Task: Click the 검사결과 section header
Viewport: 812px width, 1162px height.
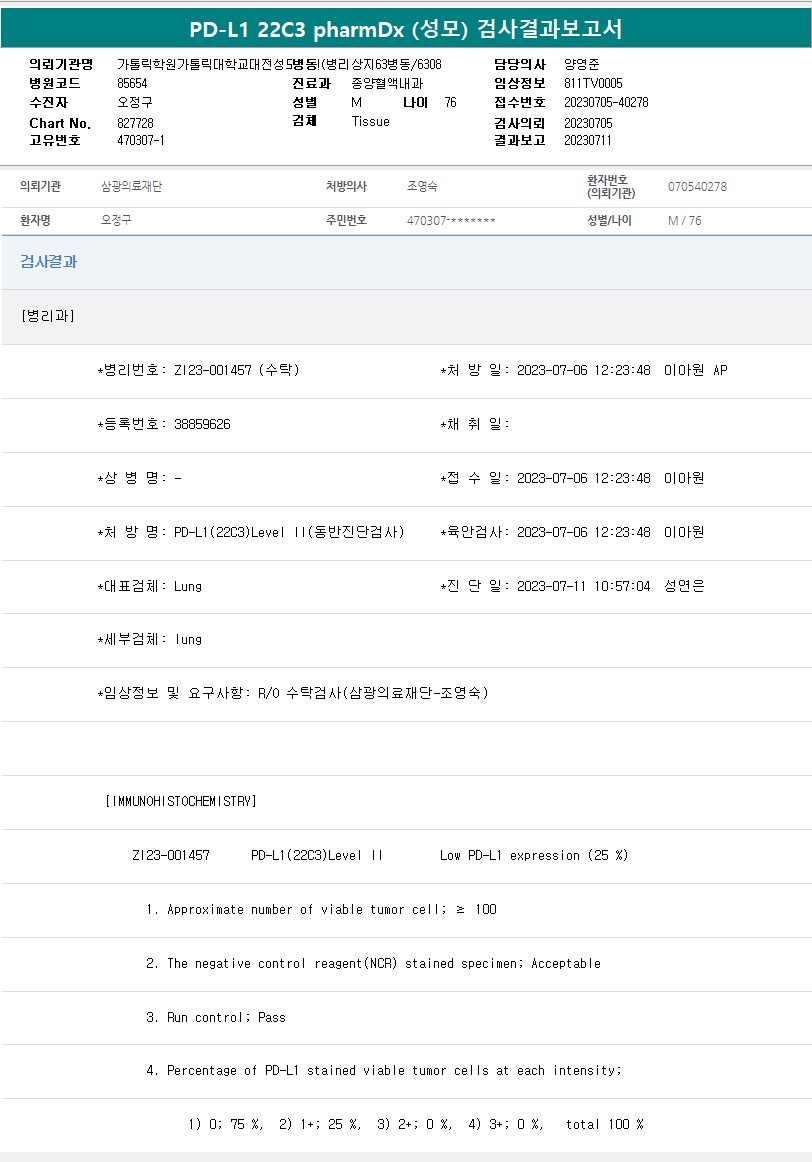Action: point(49,262)
